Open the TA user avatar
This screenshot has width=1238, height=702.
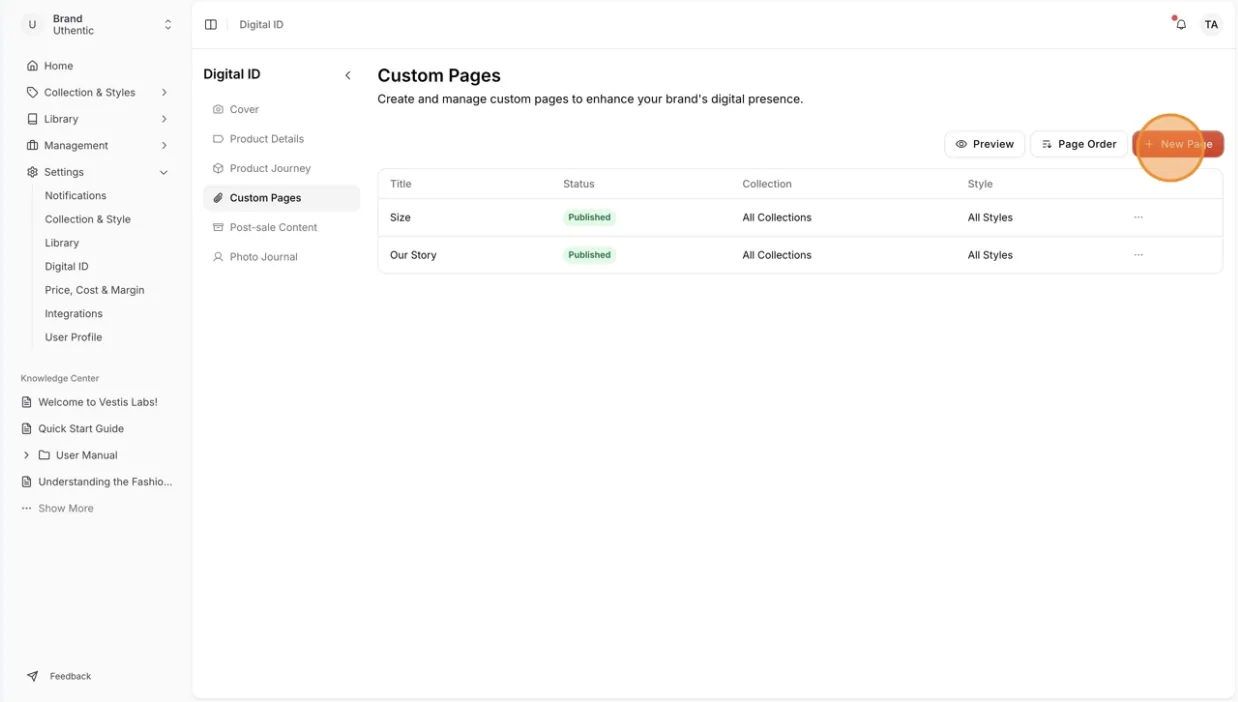[x=1211, y=25]
